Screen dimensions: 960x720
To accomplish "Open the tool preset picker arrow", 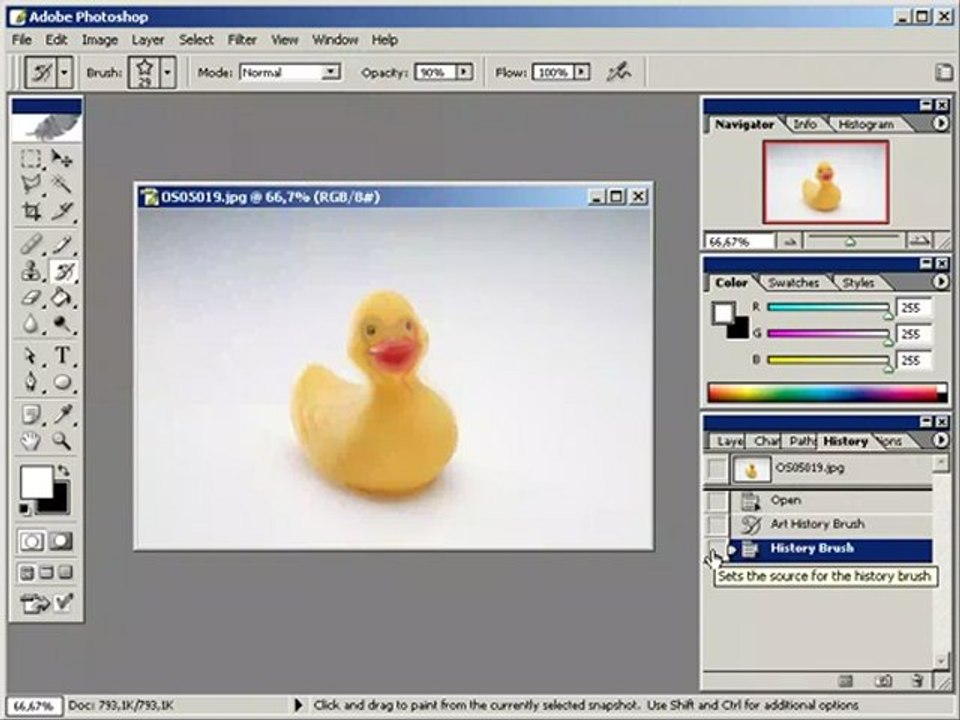I will pos(64,73).
